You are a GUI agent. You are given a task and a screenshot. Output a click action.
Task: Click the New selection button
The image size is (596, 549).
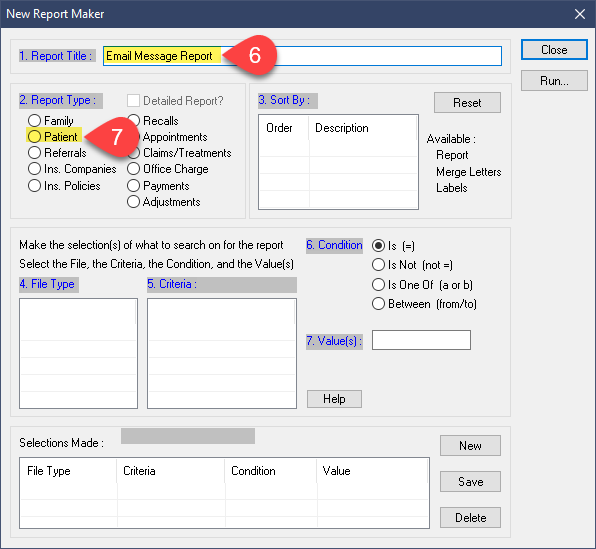[x=470, y=446]
